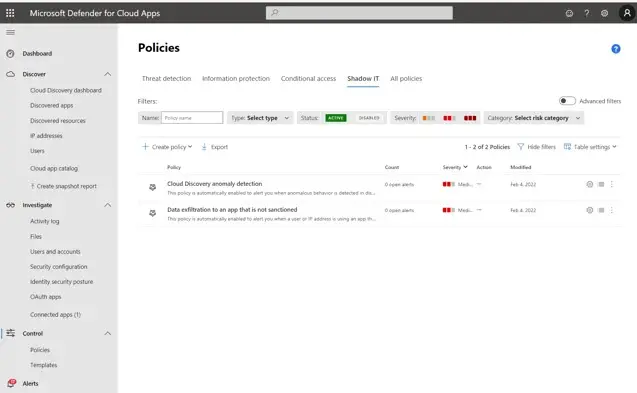Open alerts list icon for Cloud Discovery anomaly row
The height and width of the screenshot is (393, 637).
tap(601, 184)
